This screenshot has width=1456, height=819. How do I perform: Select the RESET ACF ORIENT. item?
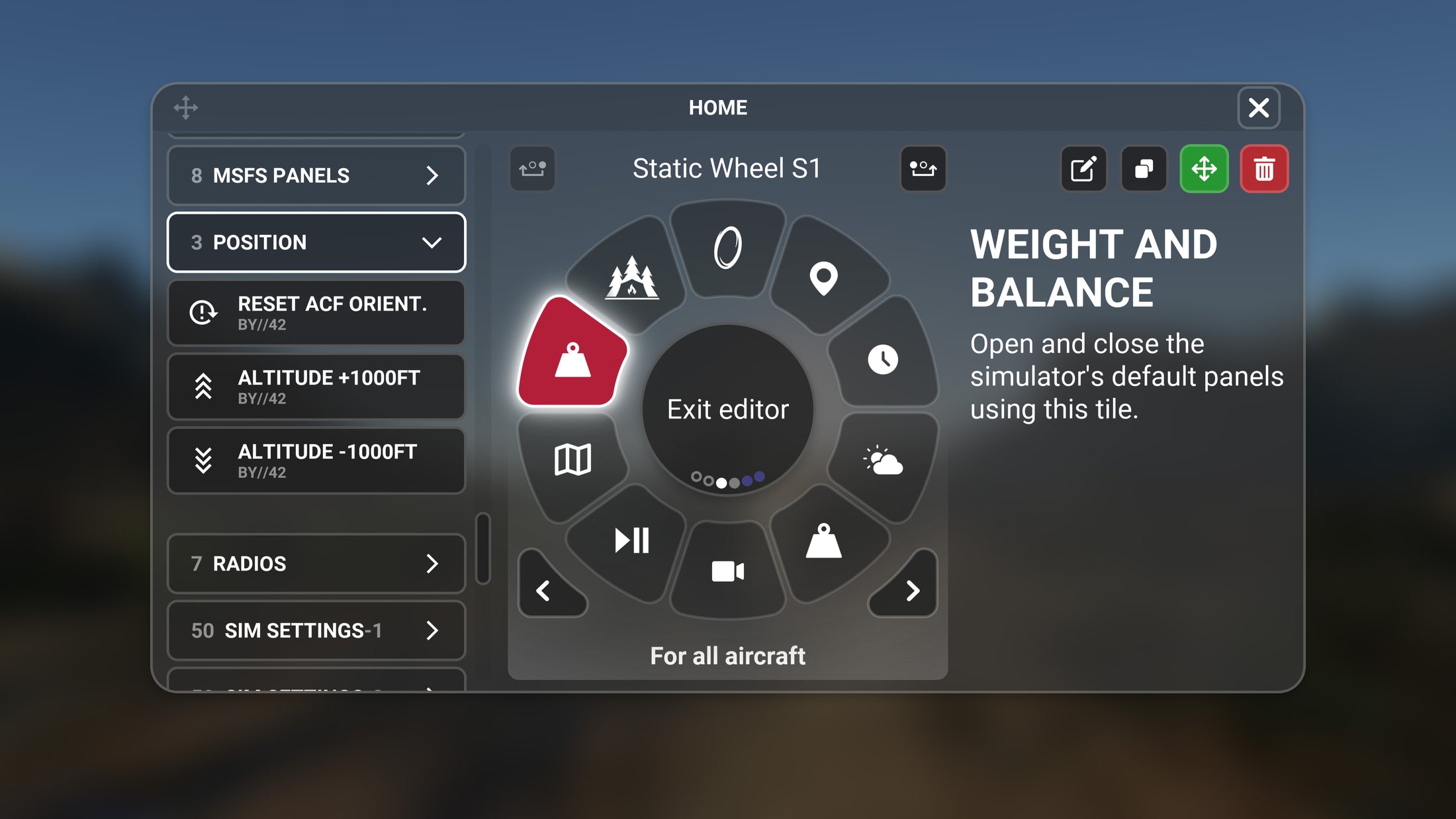[x=316, y=313]
